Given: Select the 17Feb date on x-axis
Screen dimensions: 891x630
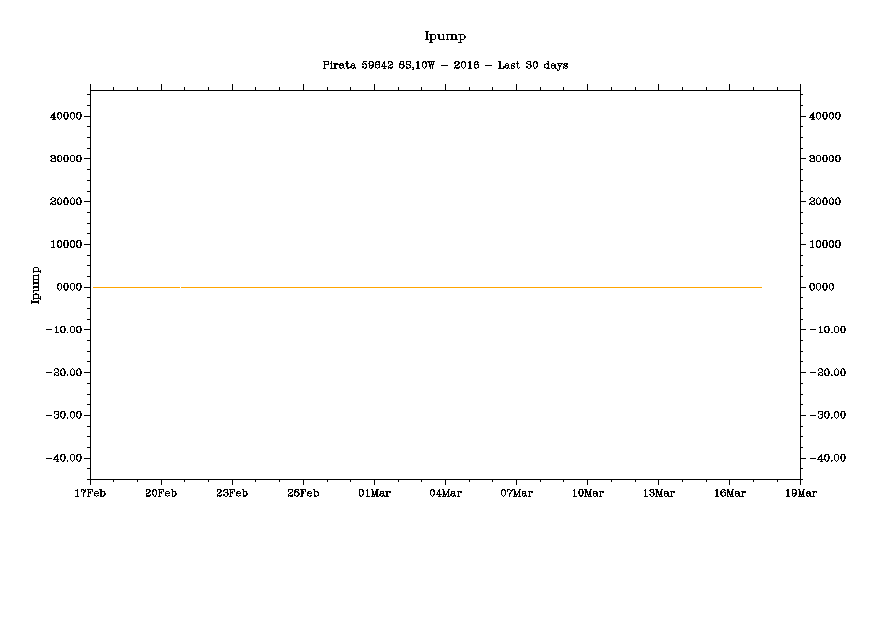Looking at the screenshot, I should tap(90, 493).
